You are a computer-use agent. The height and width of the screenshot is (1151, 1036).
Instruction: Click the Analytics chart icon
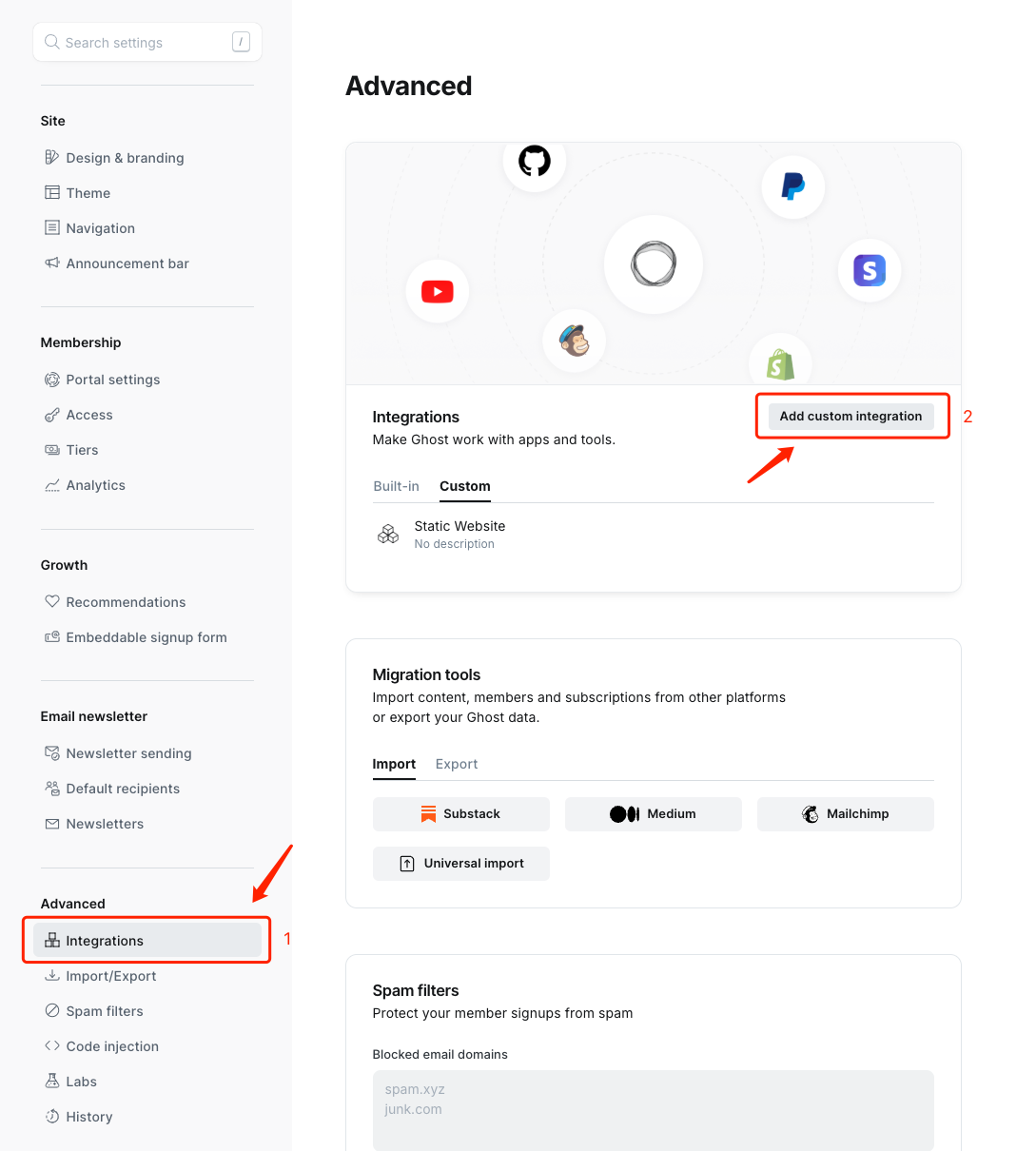(52, 485)
